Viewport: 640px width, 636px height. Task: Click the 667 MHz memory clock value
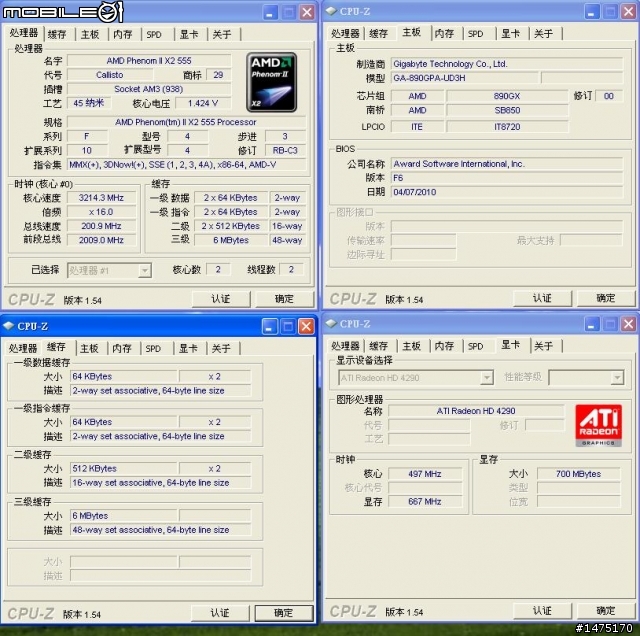[x=425, y=502]
